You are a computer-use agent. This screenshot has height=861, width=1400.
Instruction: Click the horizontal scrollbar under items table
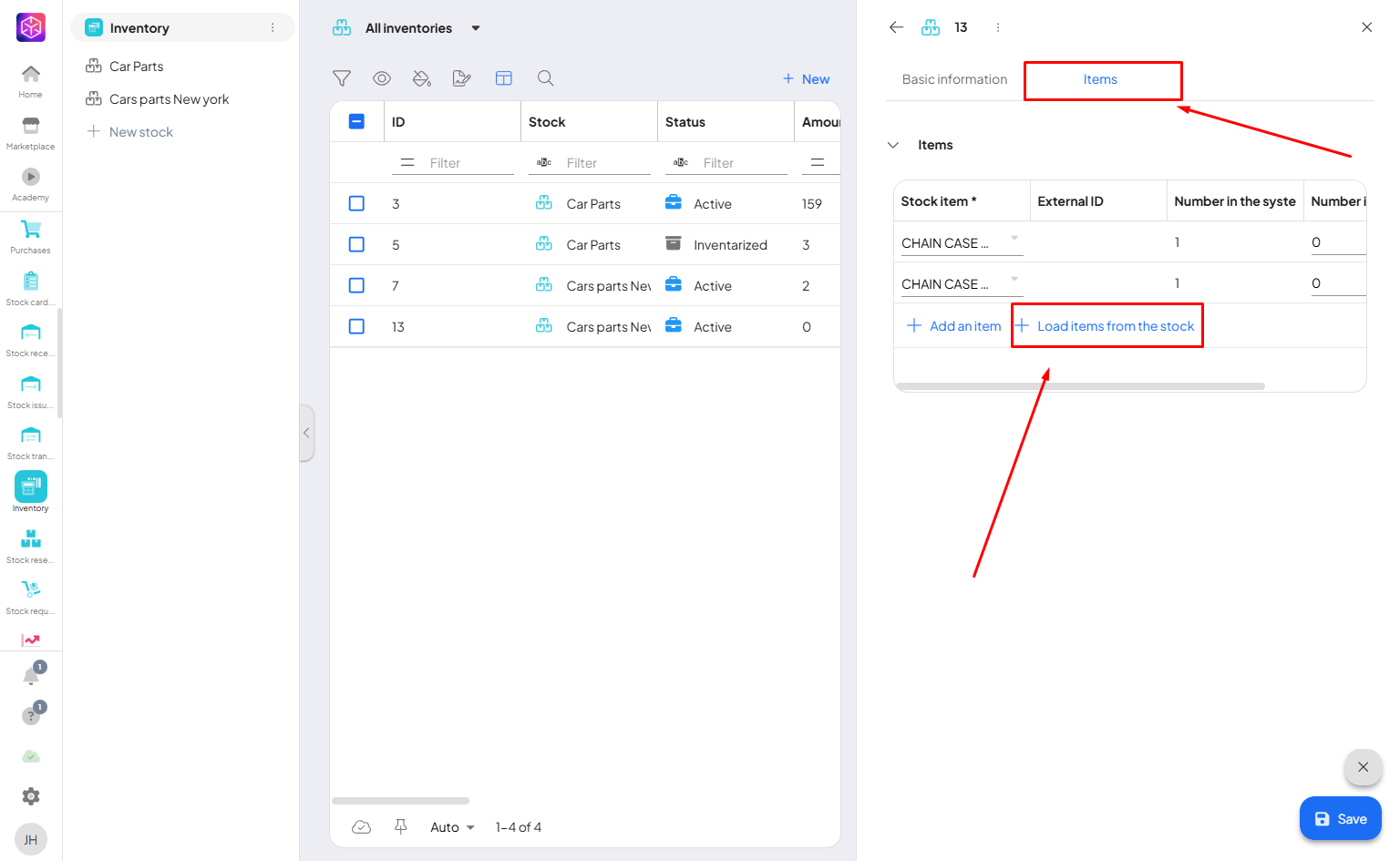(1080, 386)
